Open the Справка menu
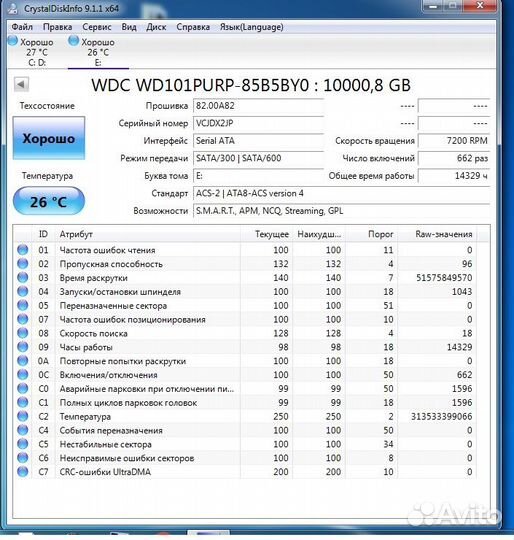 193,27
